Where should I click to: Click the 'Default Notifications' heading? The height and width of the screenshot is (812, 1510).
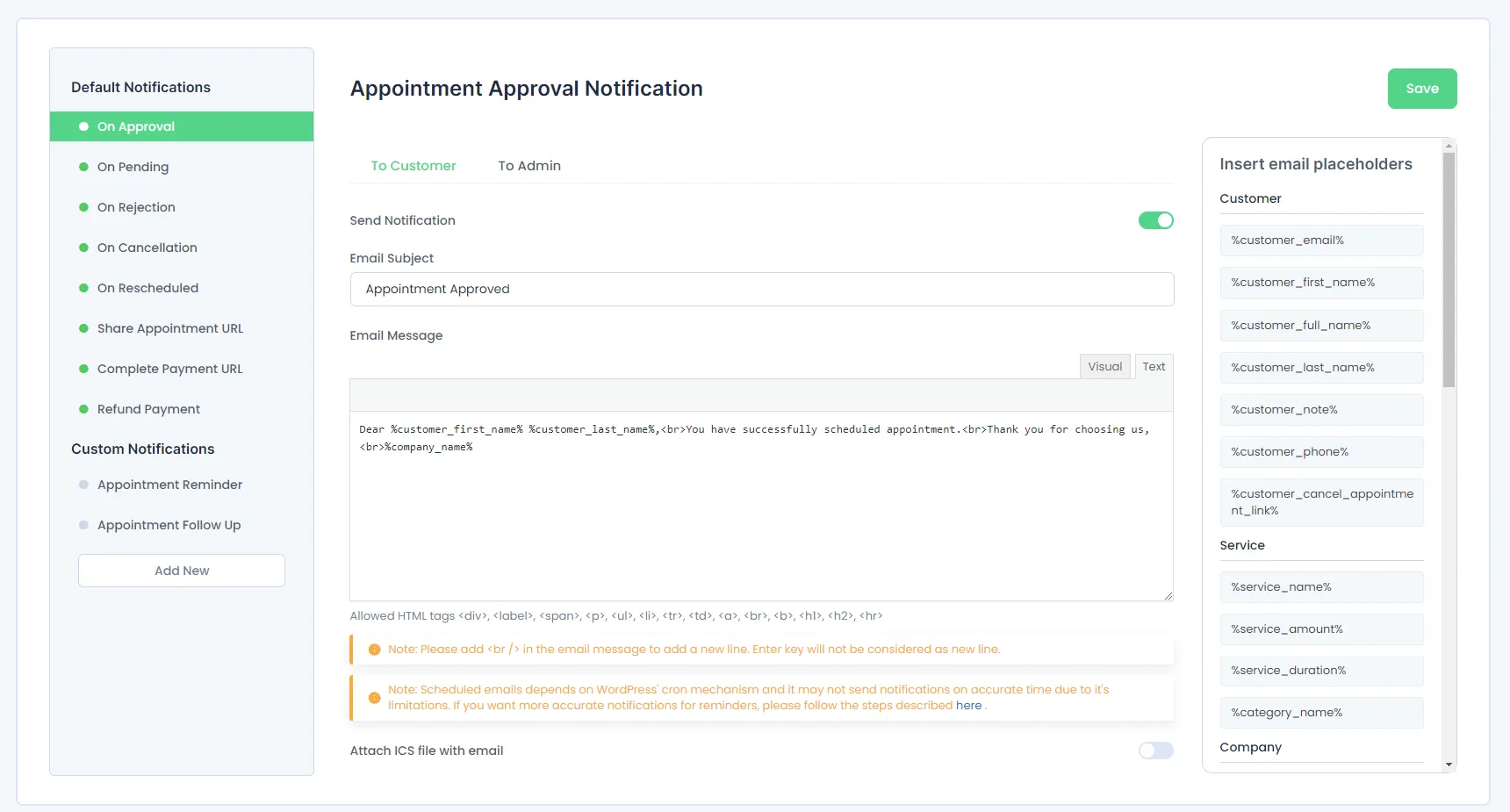(140, 88)
